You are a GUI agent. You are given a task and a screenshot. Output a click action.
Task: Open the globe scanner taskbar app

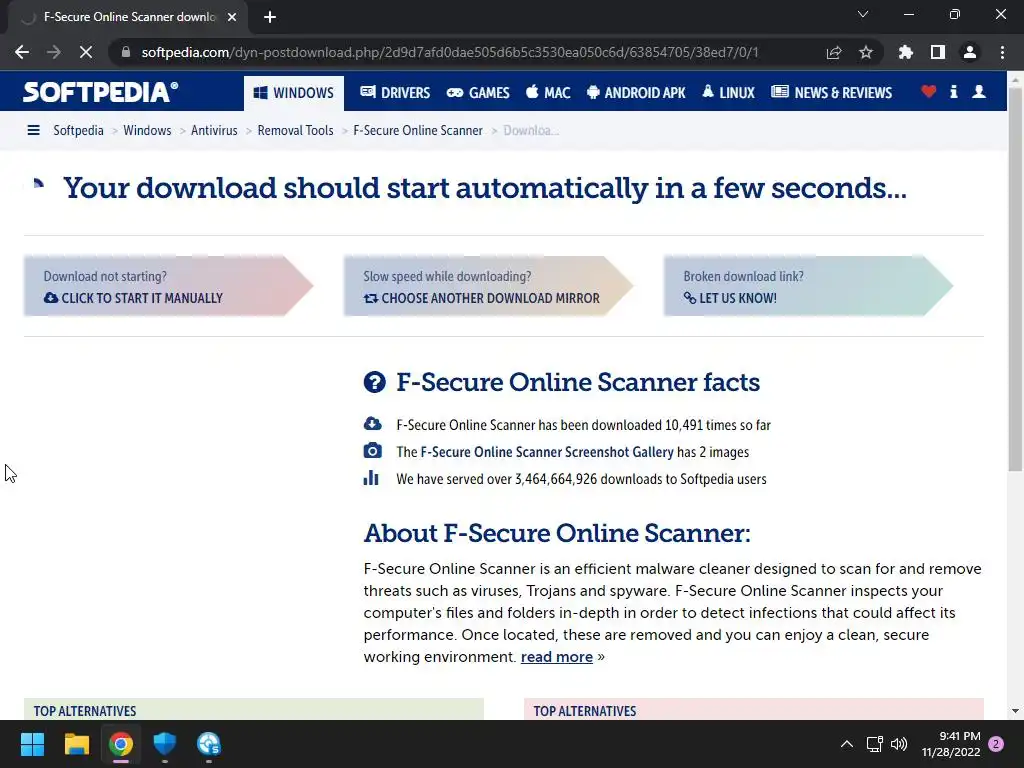pos(209,744)
